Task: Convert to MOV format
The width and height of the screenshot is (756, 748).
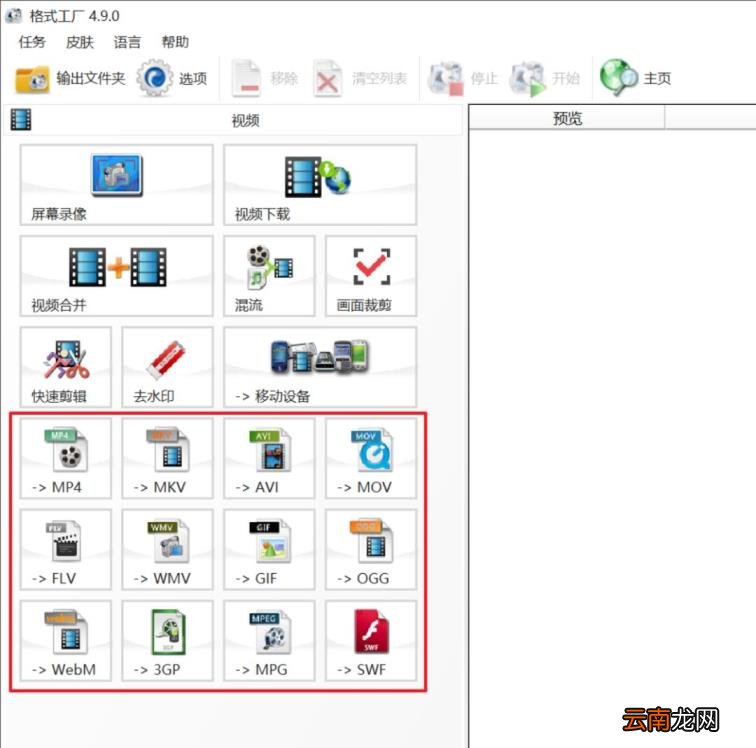Action: tap(371, 458)
